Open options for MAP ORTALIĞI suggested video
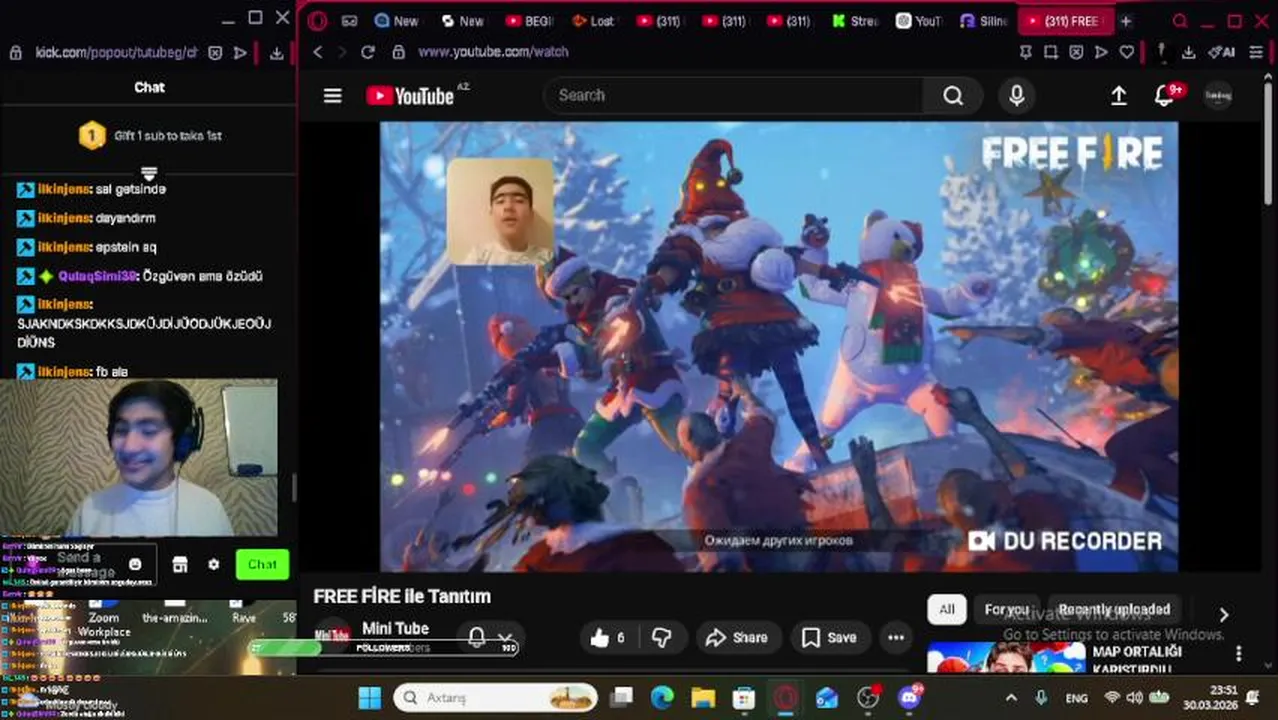This screenshot has width=1278, height=720. (1239, 654)
